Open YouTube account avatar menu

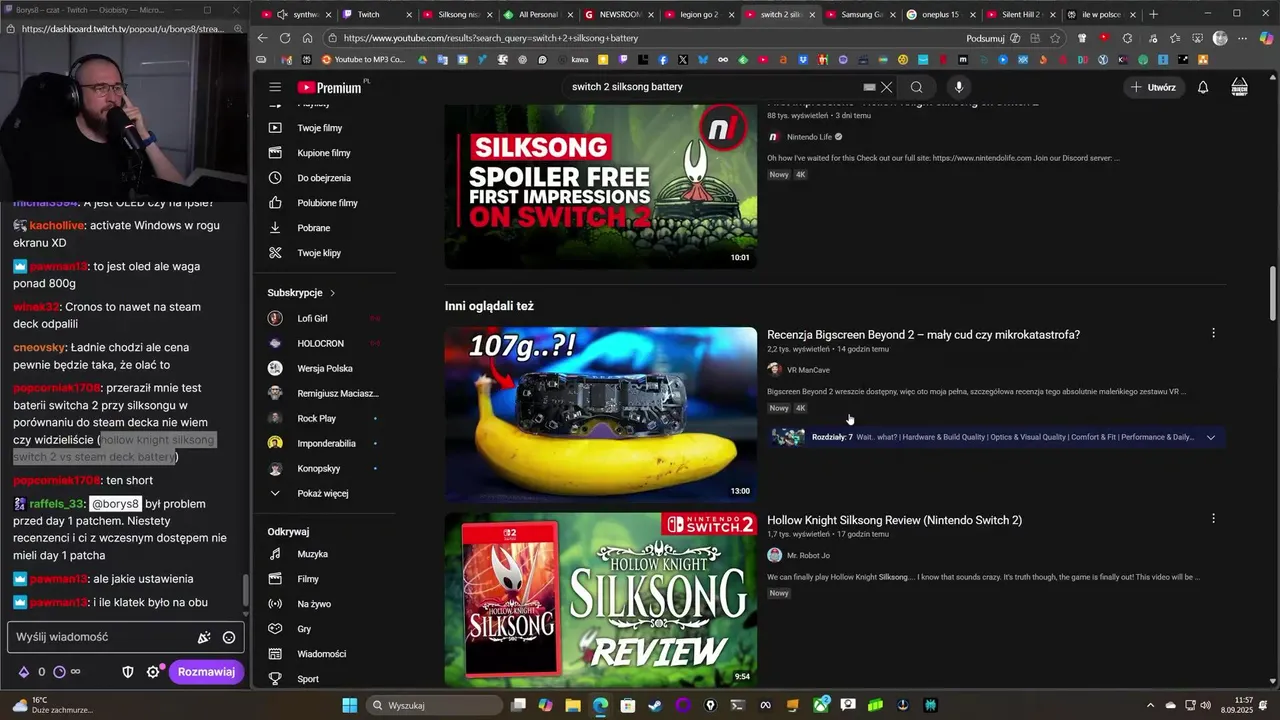1240,87
